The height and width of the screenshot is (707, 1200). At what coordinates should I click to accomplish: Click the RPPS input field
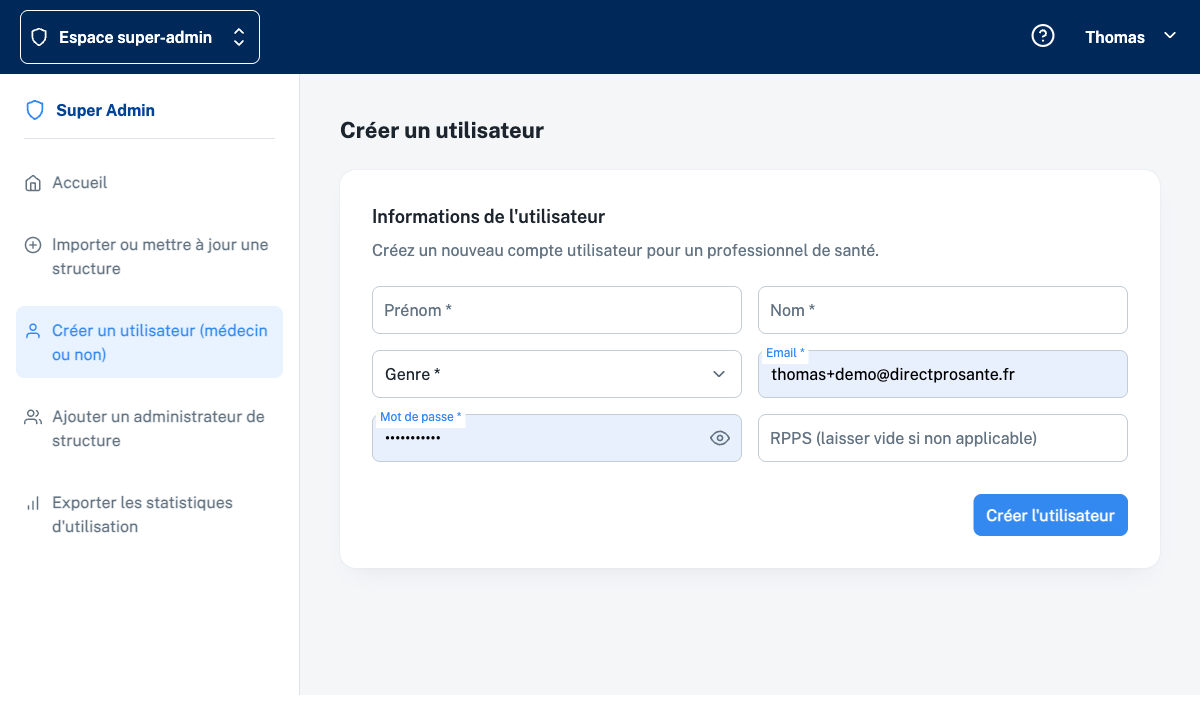point(942,438)
